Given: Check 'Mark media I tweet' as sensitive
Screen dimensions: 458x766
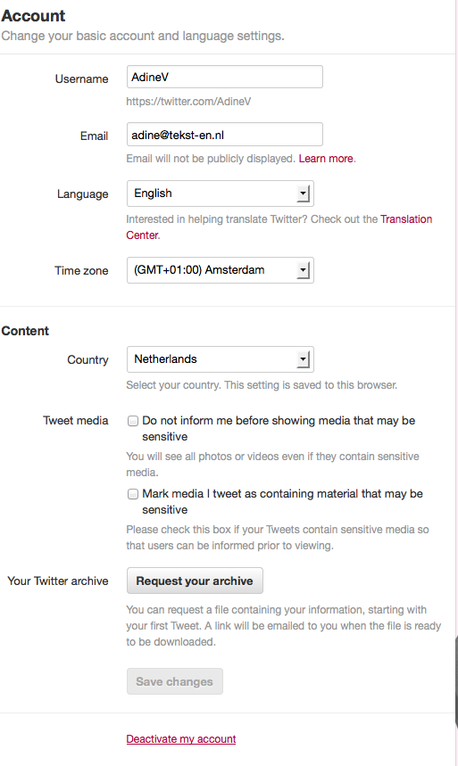Looking at the screenshot, I should (x=132, y=494).
